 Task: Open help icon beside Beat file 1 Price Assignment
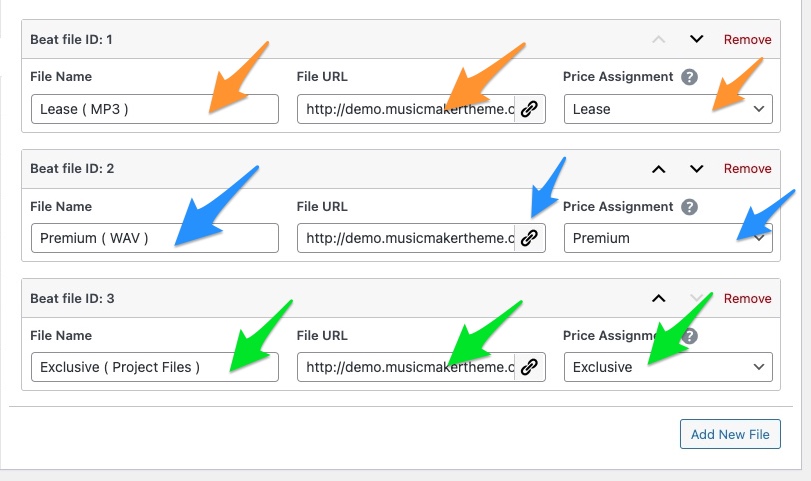(x=689, y=77)
